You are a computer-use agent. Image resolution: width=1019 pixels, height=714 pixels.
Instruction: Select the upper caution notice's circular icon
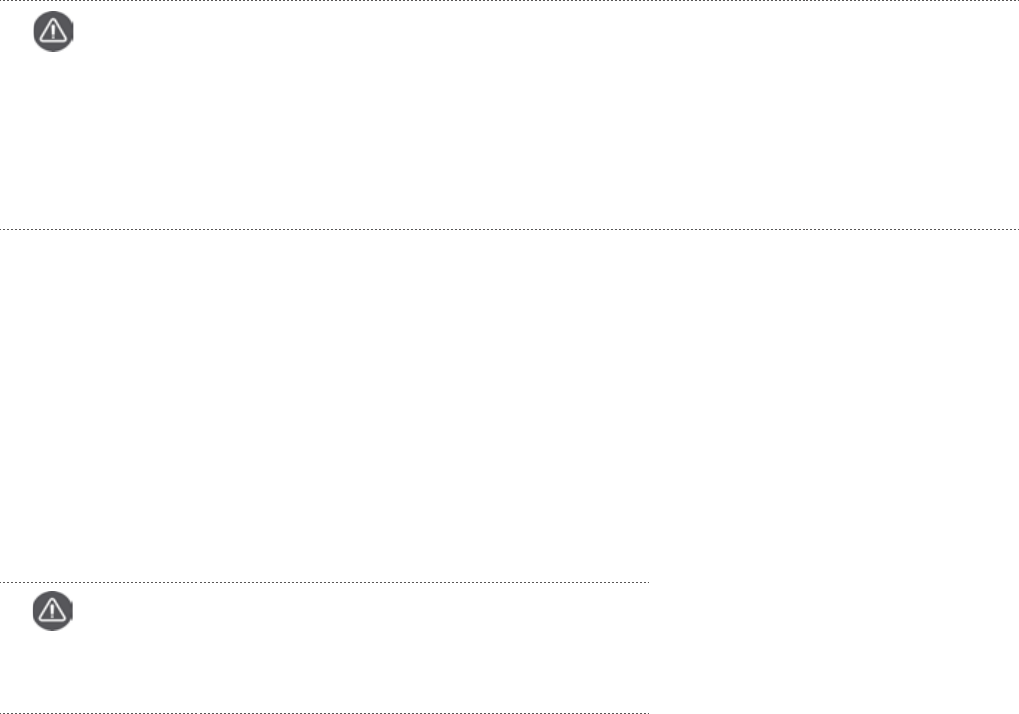coord(54,33)
